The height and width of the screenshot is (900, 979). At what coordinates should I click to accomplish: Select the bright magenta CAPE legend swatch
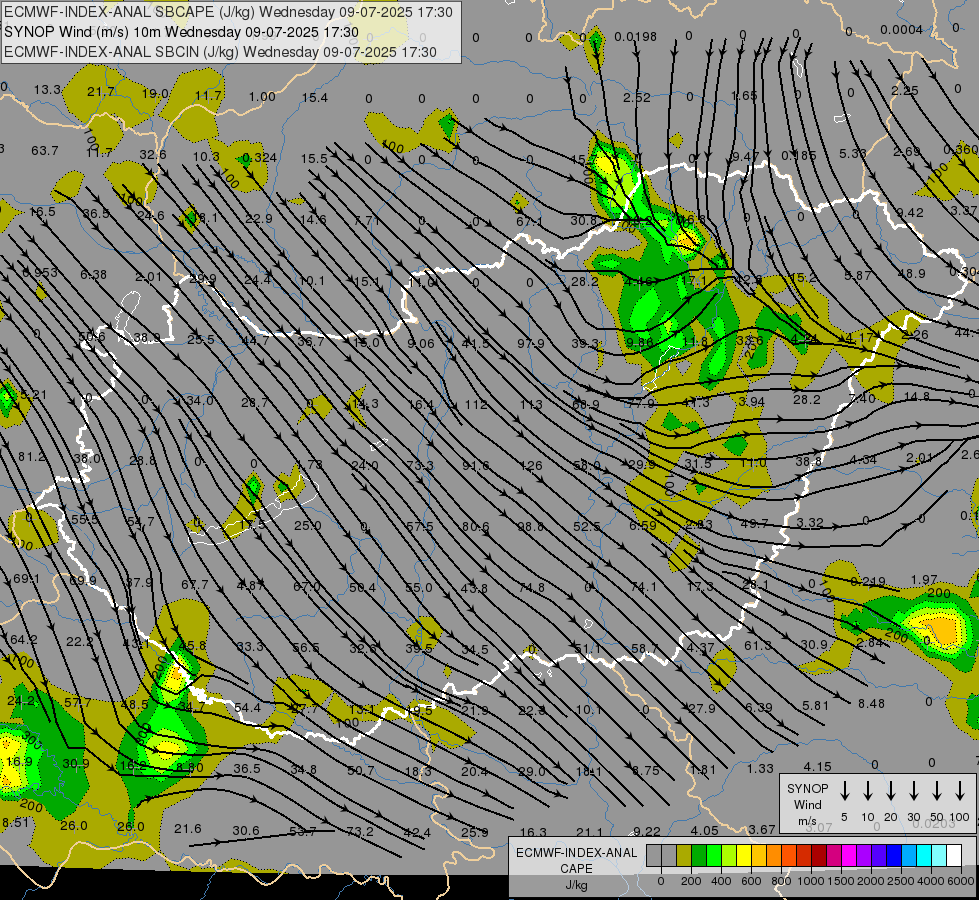point(849,856)
